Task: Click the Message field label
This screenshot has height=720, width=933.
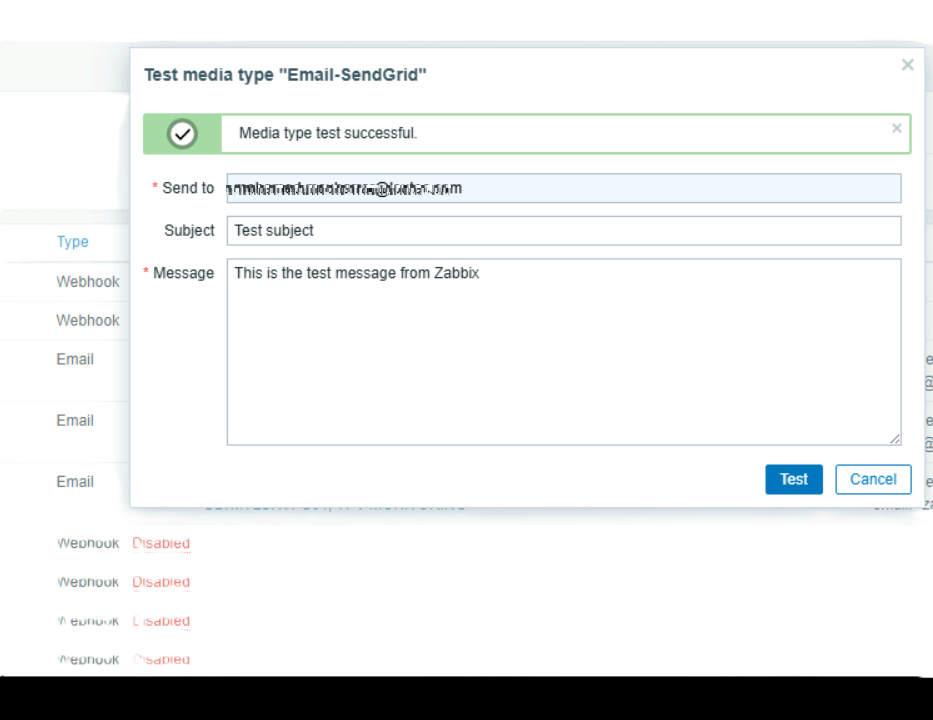Action: coord(183,273)
